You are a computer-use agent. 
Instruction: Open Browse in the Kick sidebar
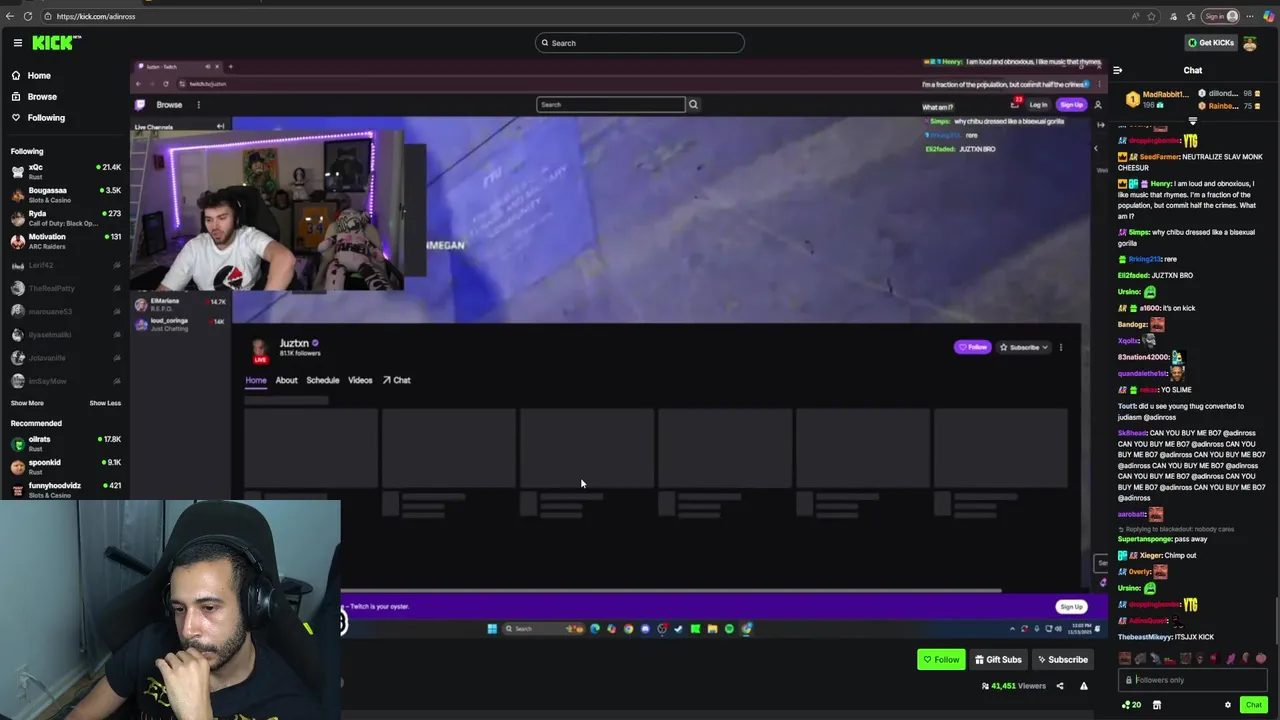click(42, 97)
